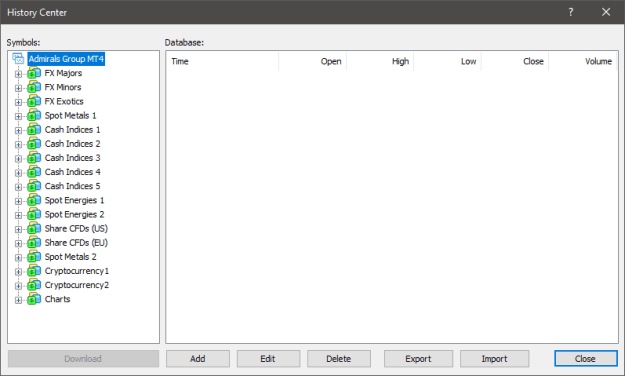Image resolution: width=625 pixels, height=376 pixels.
Task: Click the Spot Metals 1 group icon
Action: (34, 115)
